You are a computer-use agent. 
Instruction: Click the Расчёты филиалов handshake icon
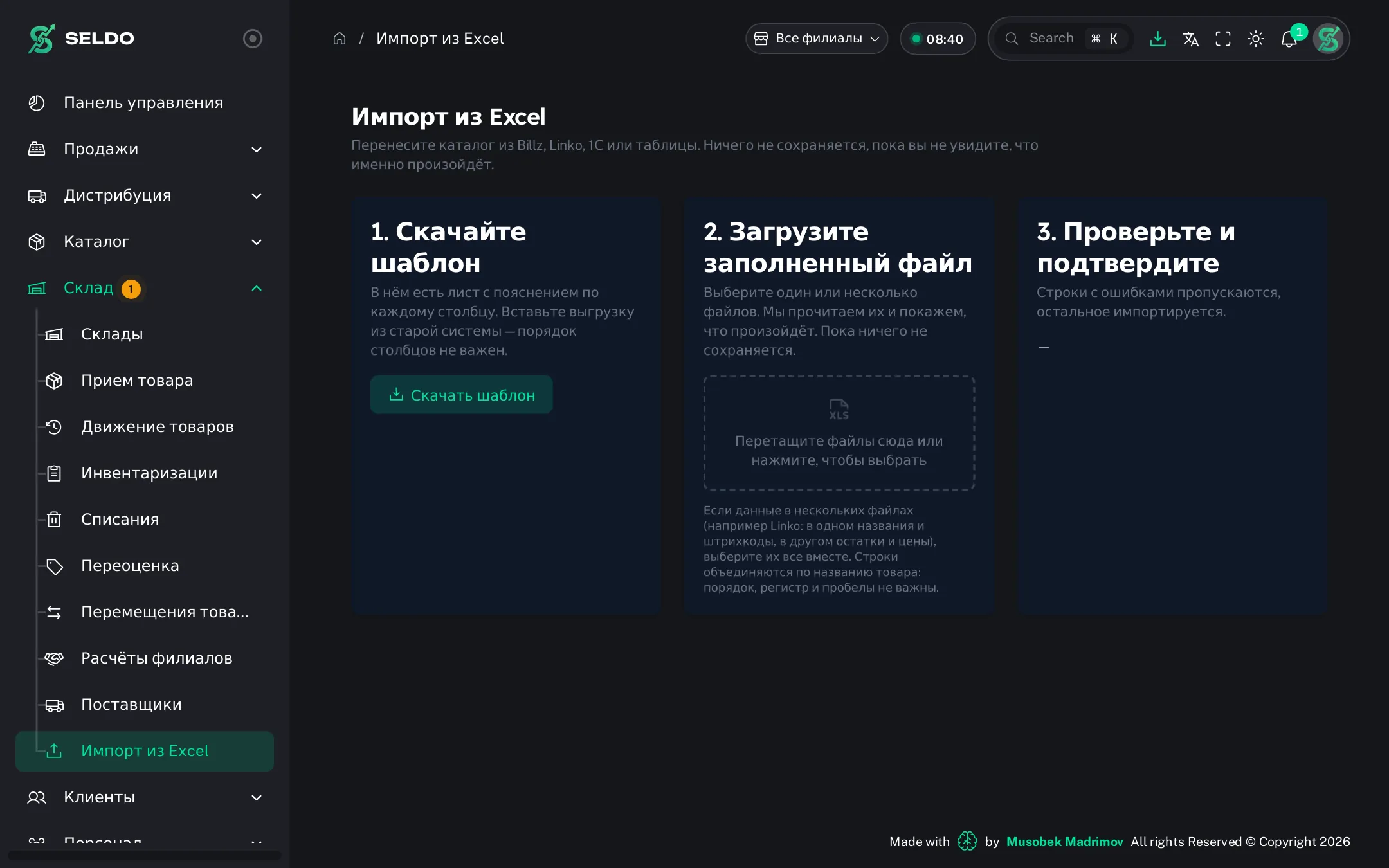click(55, 658)
